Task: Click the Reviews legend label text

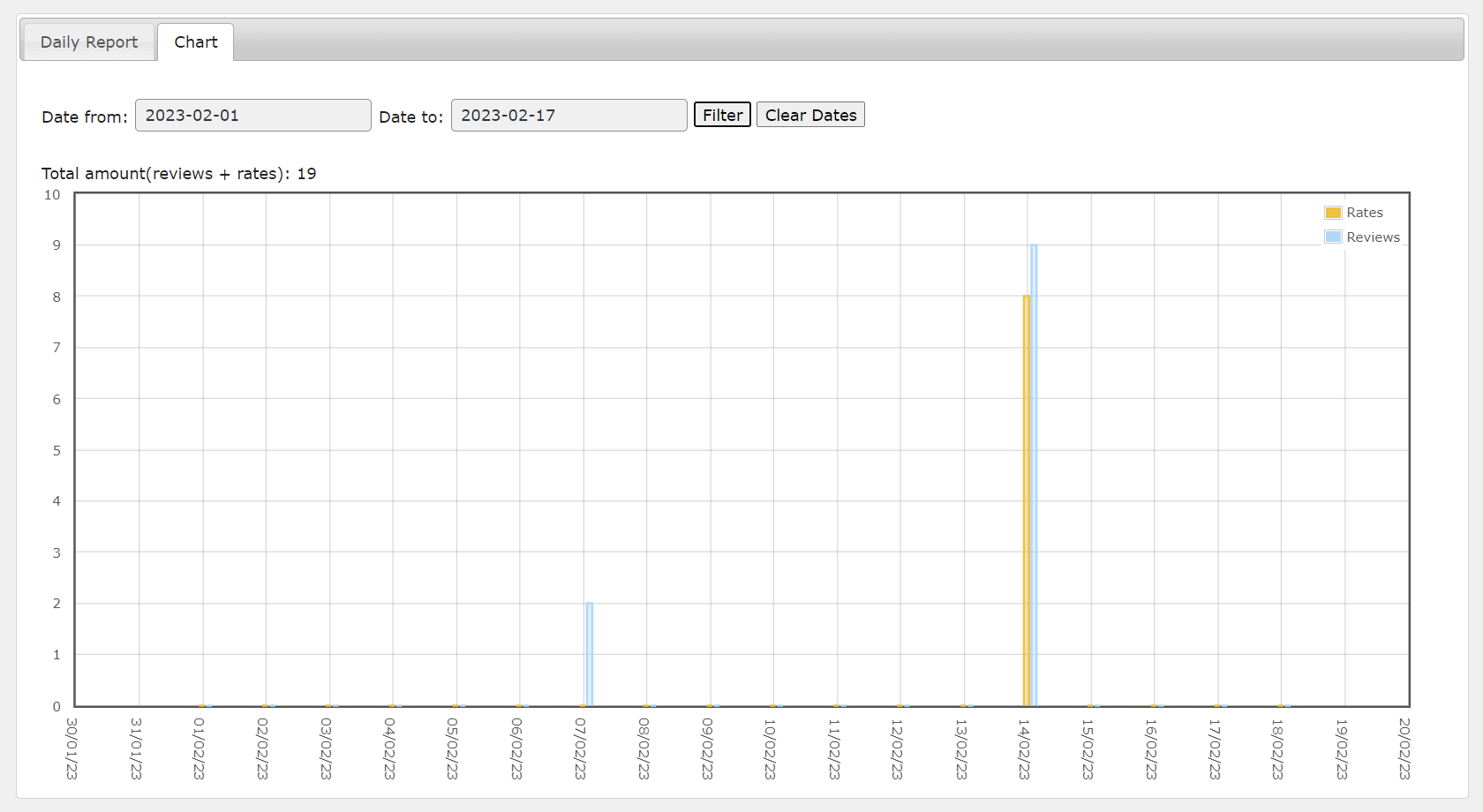Action: pyautogui.click(x=1373, y=237)
